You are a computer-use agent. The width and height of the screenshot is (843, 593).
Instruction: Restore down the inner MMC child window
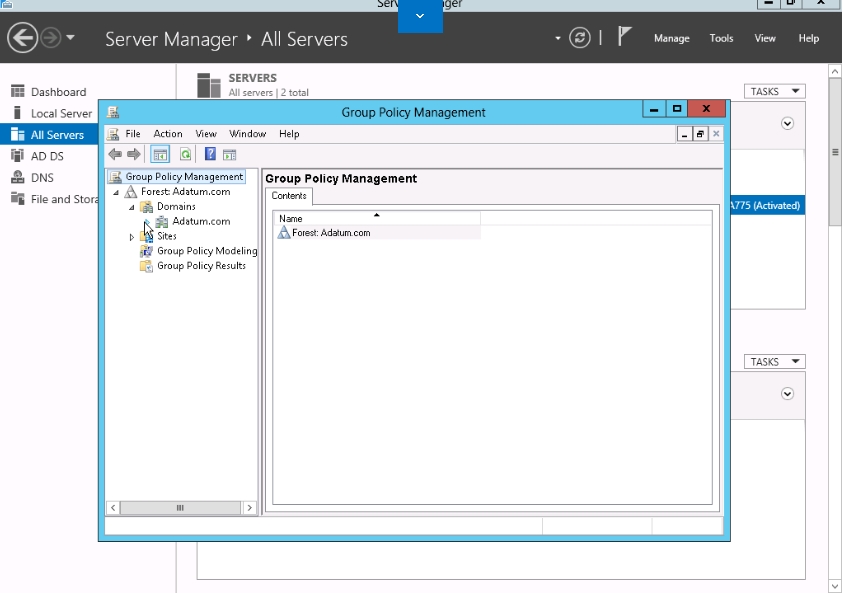700,134
